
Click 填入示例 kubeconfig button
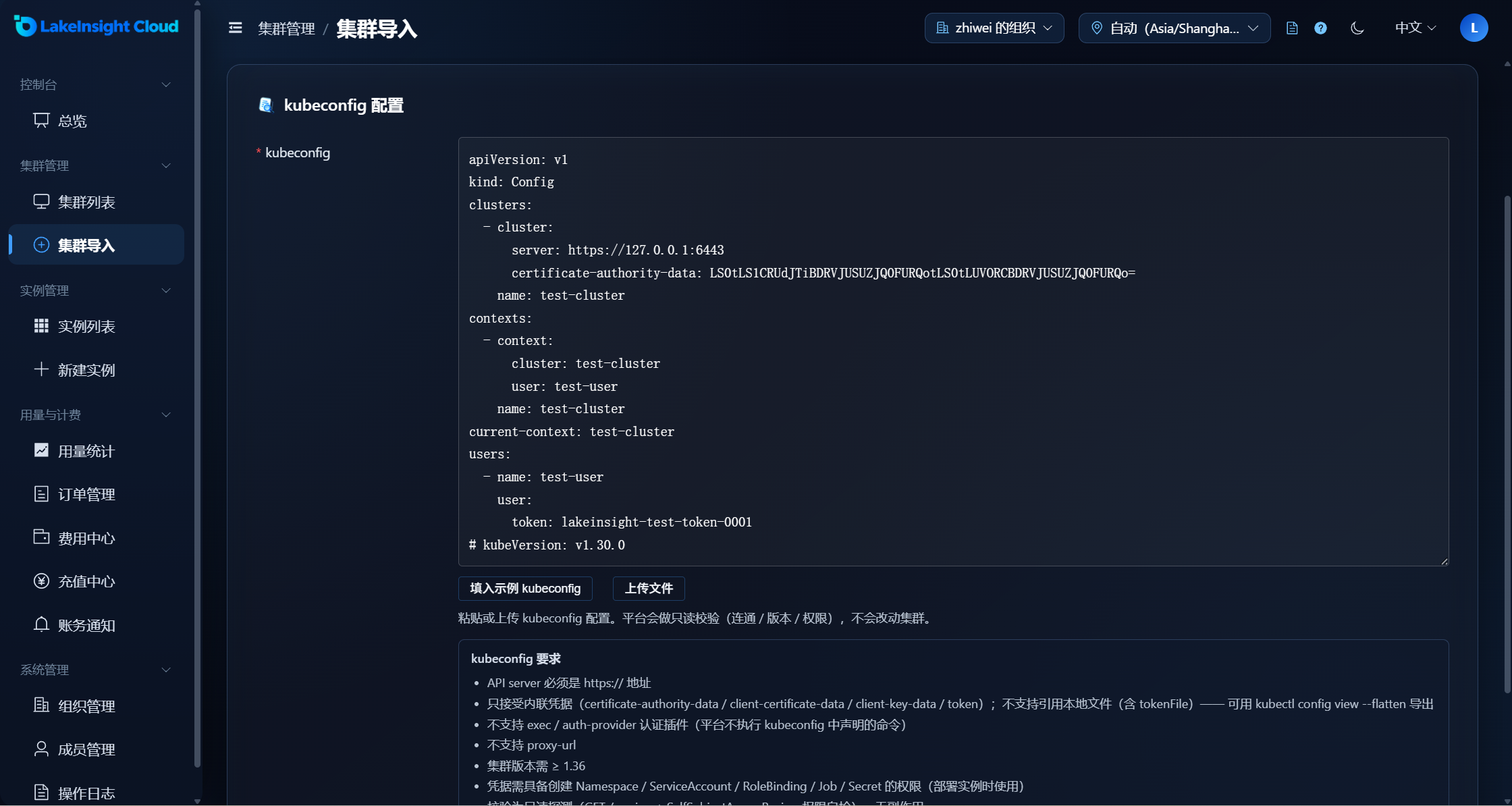click(525, 589)
